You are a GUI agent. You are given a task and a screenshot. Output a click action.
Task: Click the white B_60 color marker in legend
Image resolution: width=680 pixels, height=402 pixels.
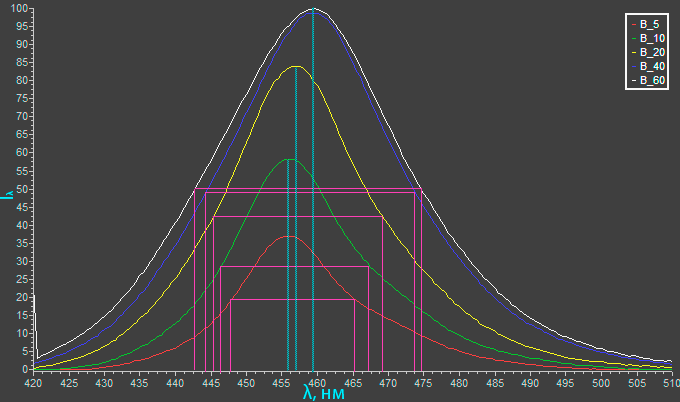click(x=633, y=80)
